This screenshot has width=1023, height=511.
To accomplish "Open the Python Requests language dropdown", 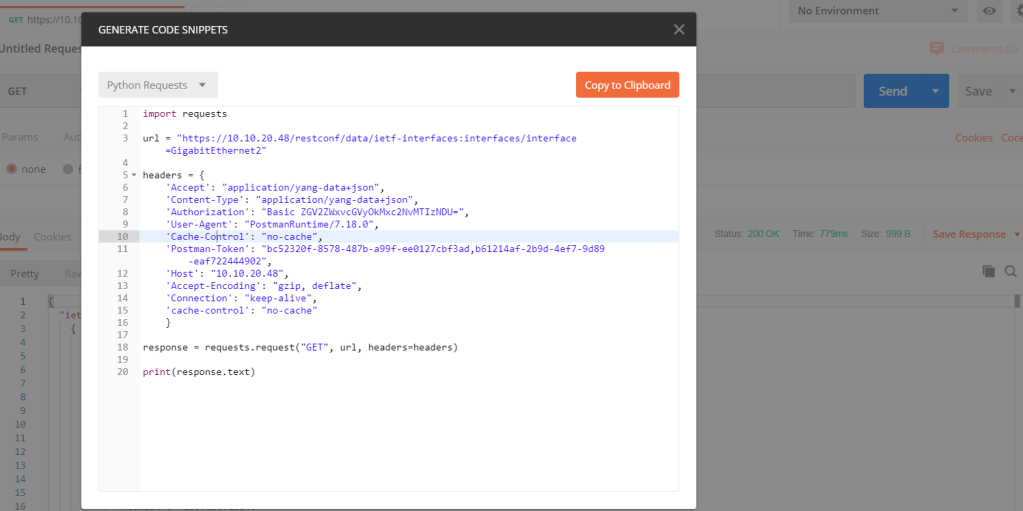I will tap(158, 85).
